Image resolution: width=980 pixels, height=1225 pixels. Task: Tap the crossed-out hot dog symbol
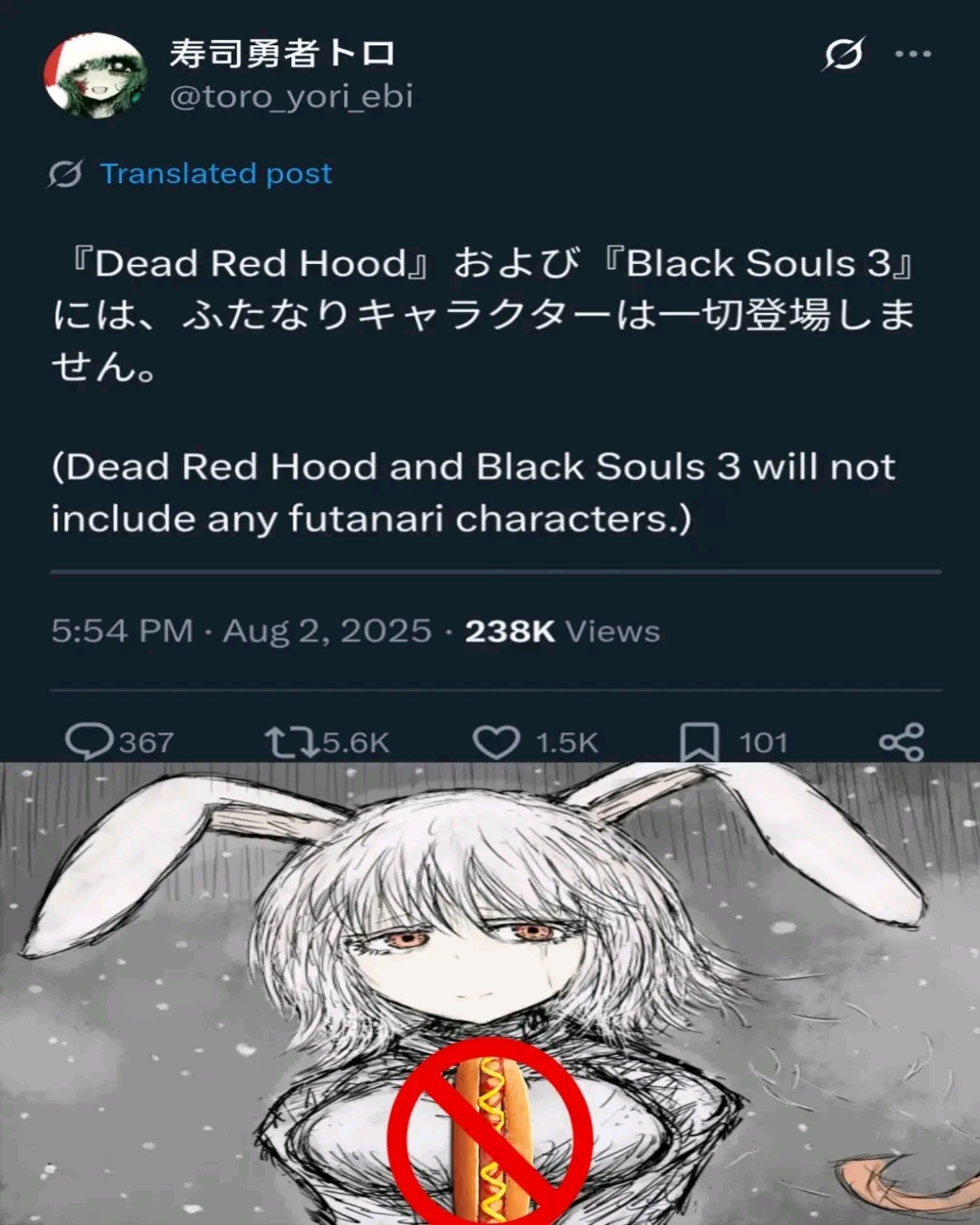point(491,1134)
